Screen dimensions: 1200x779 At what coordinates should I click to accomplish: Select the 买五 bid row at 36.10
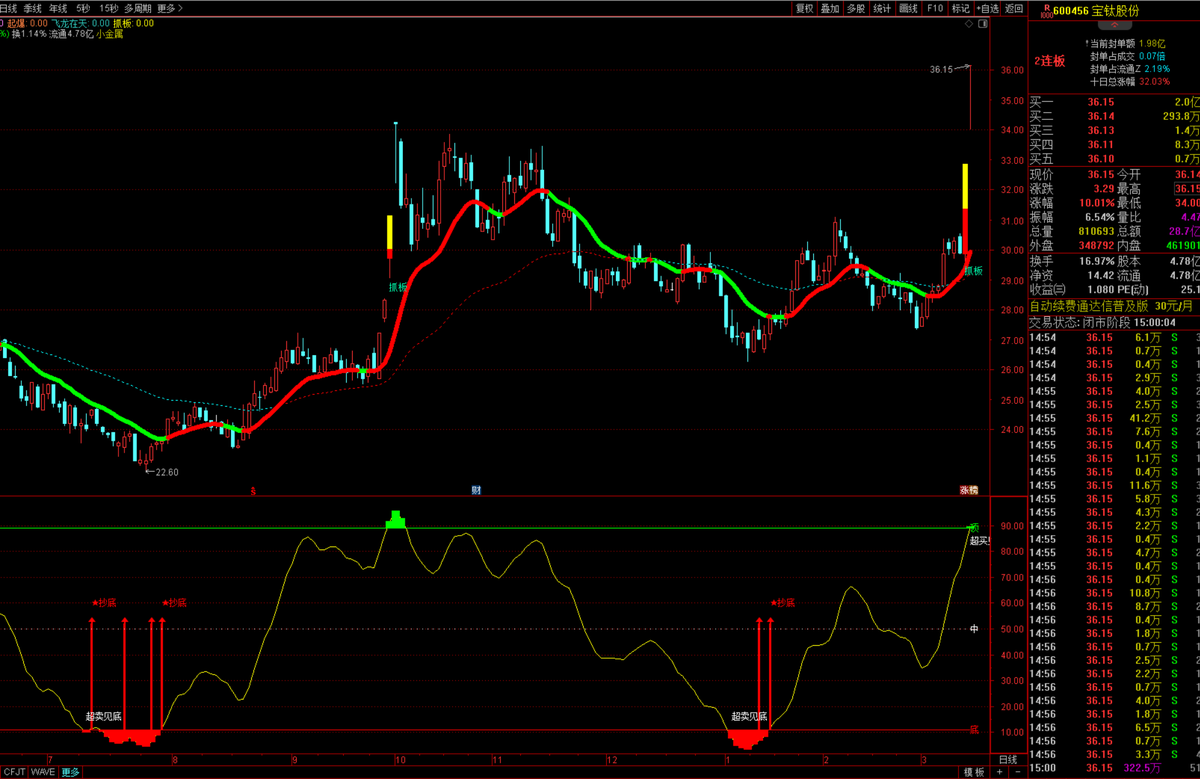click(1114, 158)
